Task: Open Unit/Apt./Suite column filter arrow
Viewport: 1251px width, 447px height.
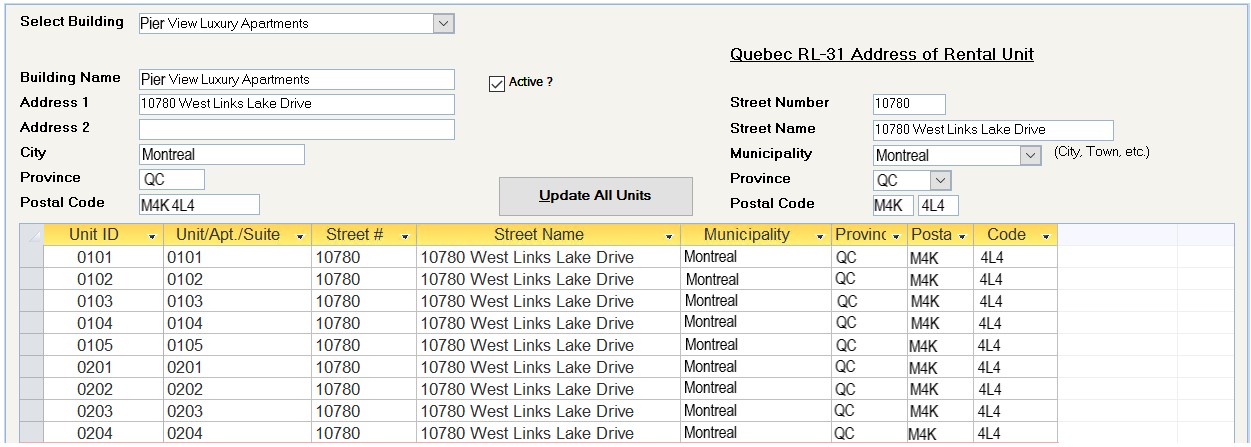Action: click(x=300, y=236)
